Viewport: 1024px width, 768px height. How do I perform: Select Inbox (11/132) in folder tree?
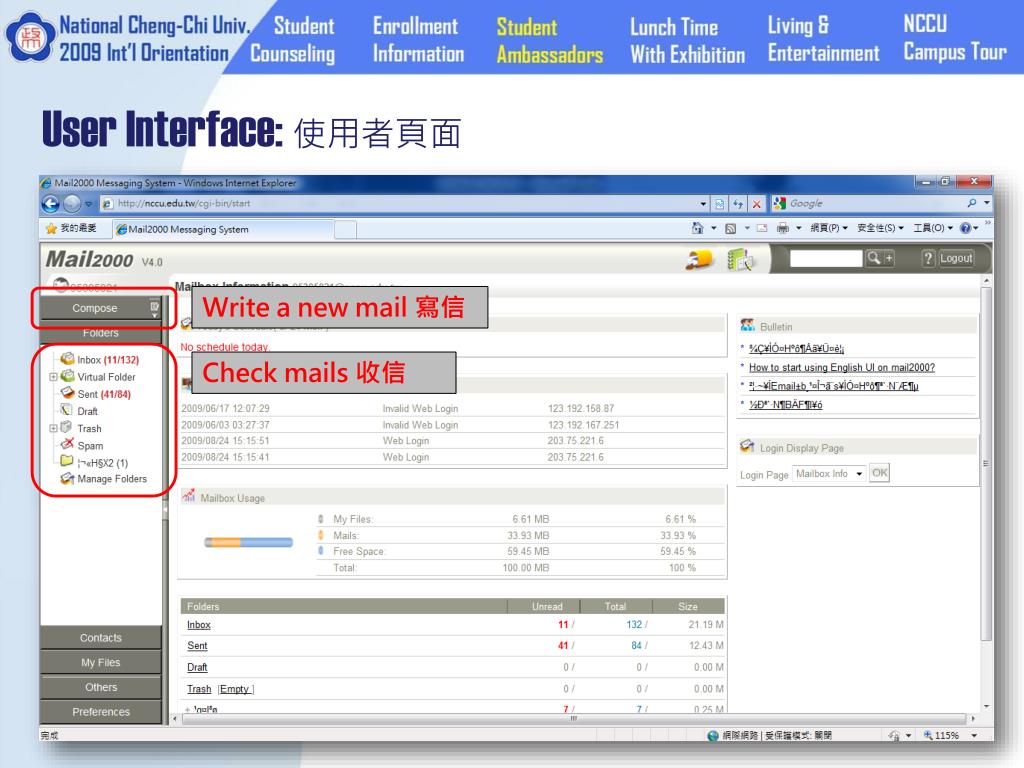click(108, 360)
